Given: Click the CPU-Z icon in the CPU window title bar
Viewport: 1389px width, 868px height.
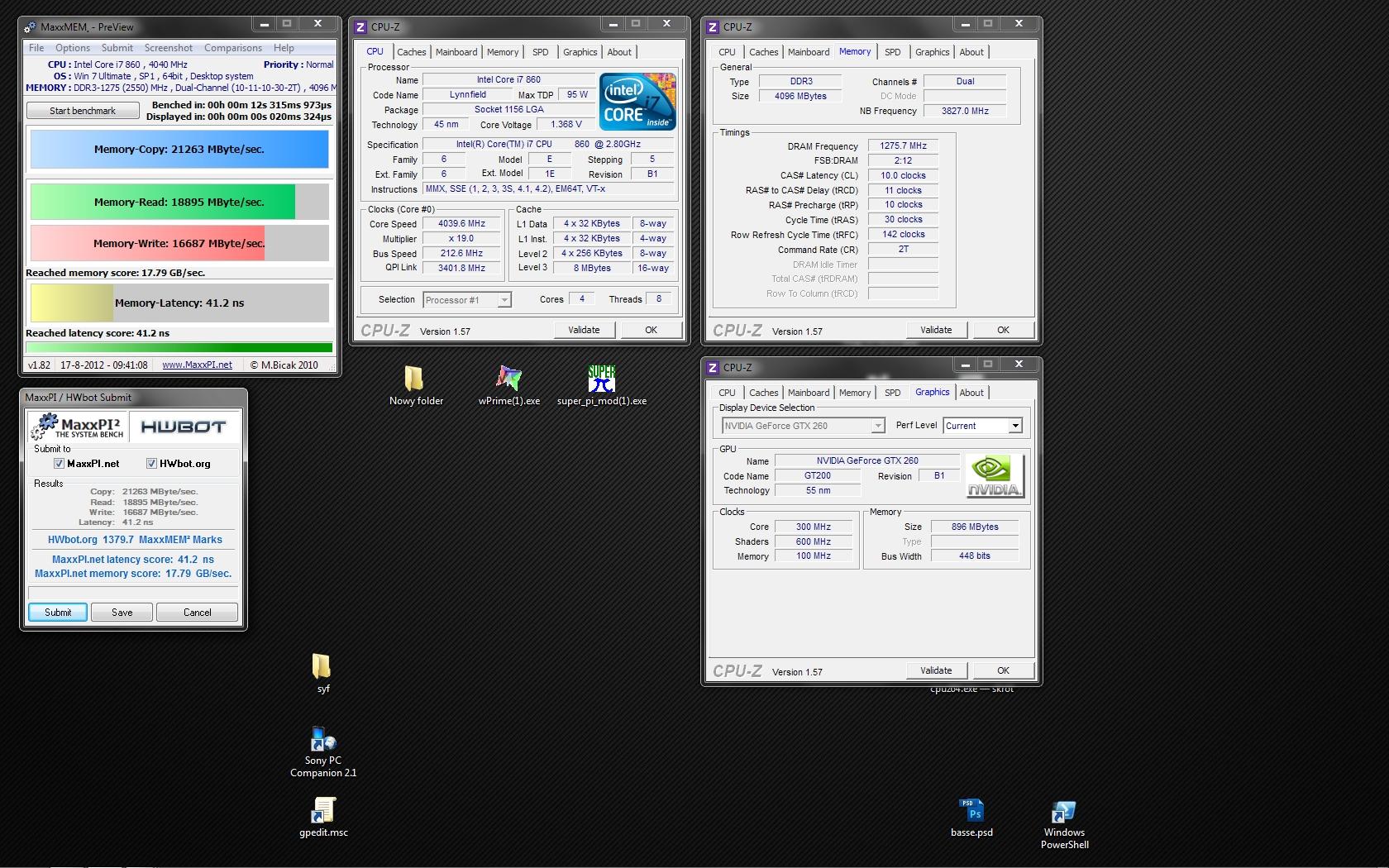Looking at the screenshot, I should point(360,26).
